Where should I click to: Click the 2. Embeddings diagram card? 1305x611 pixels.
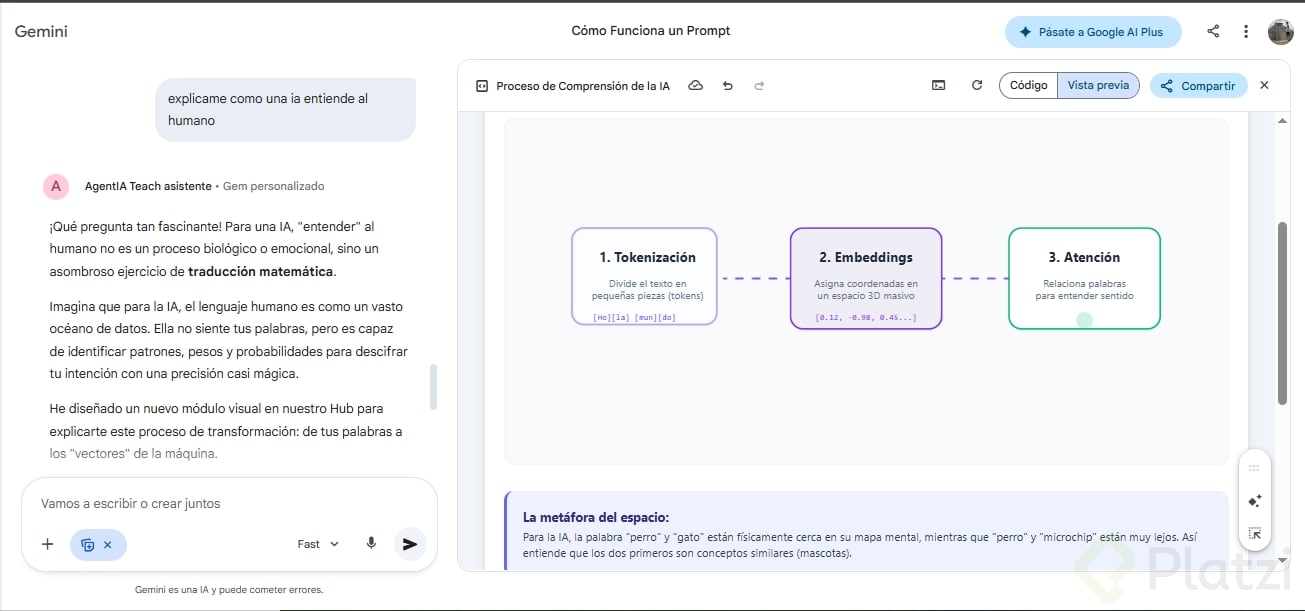(x=865, y=278)
